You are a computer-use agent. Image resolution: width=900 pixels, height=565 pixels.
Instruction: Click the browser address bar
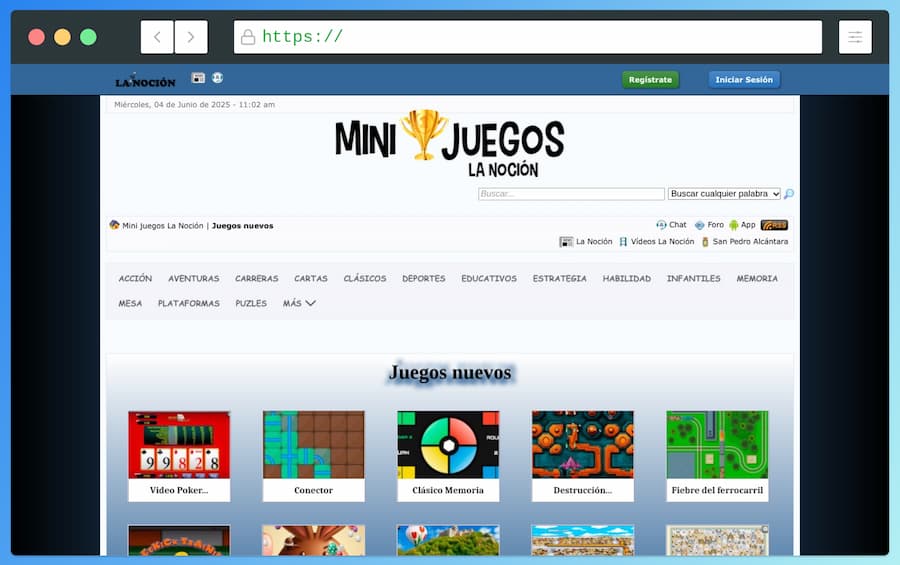click(x=527, y=37)
